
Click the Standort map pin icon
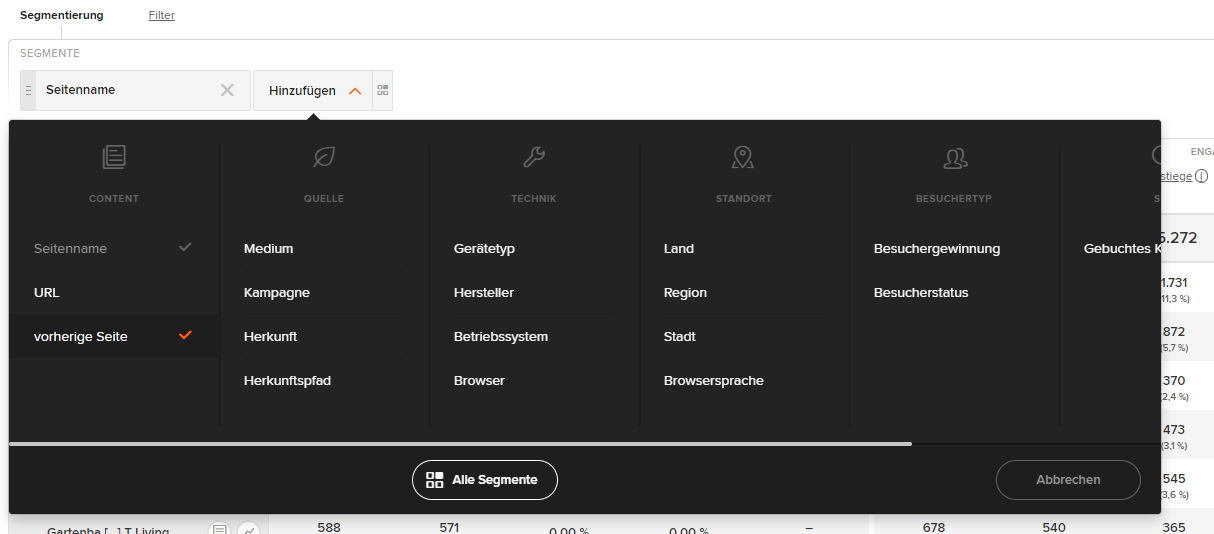coord(742,157)
